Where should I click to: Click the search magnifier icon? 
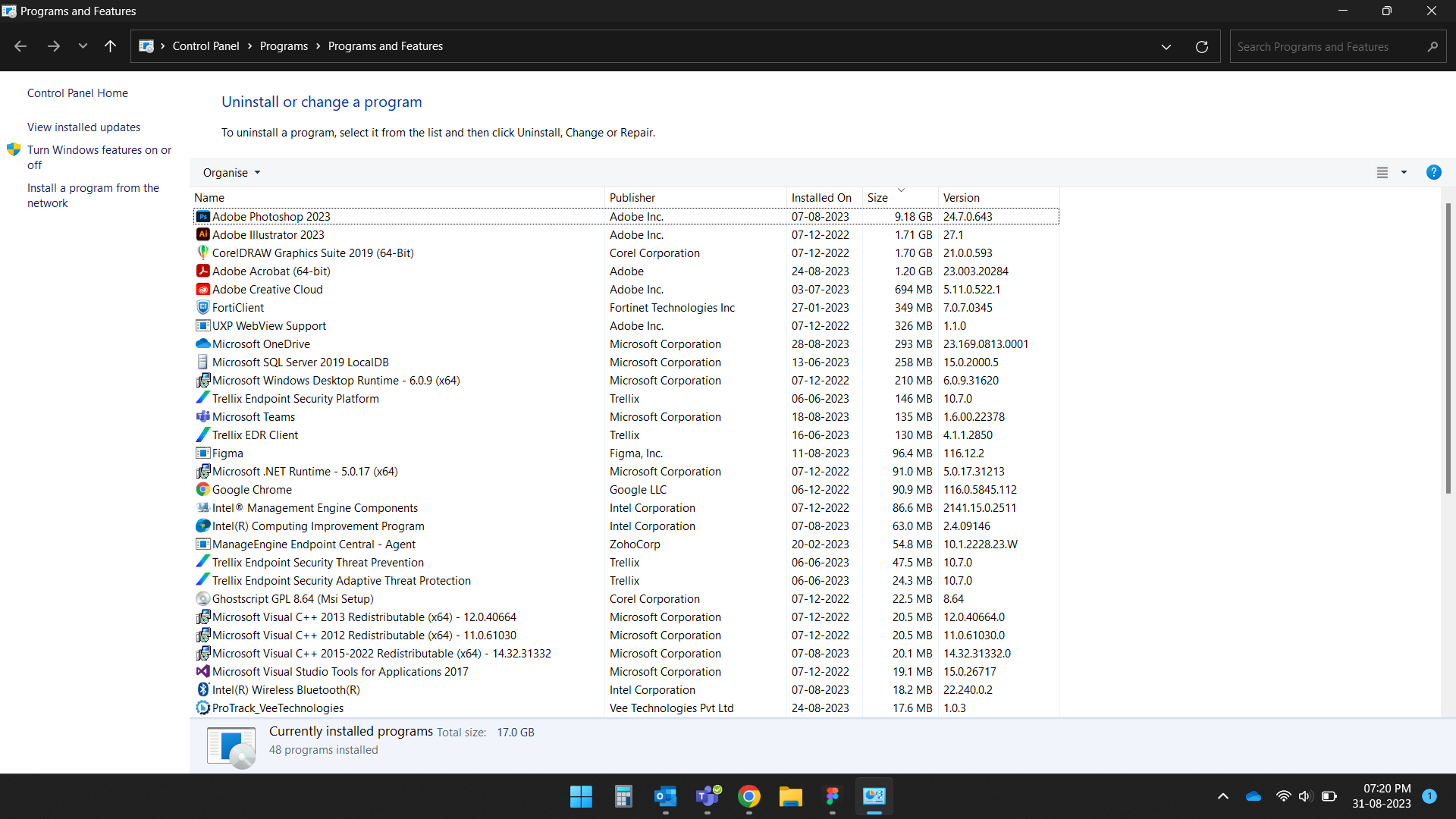pos(1433,46)
